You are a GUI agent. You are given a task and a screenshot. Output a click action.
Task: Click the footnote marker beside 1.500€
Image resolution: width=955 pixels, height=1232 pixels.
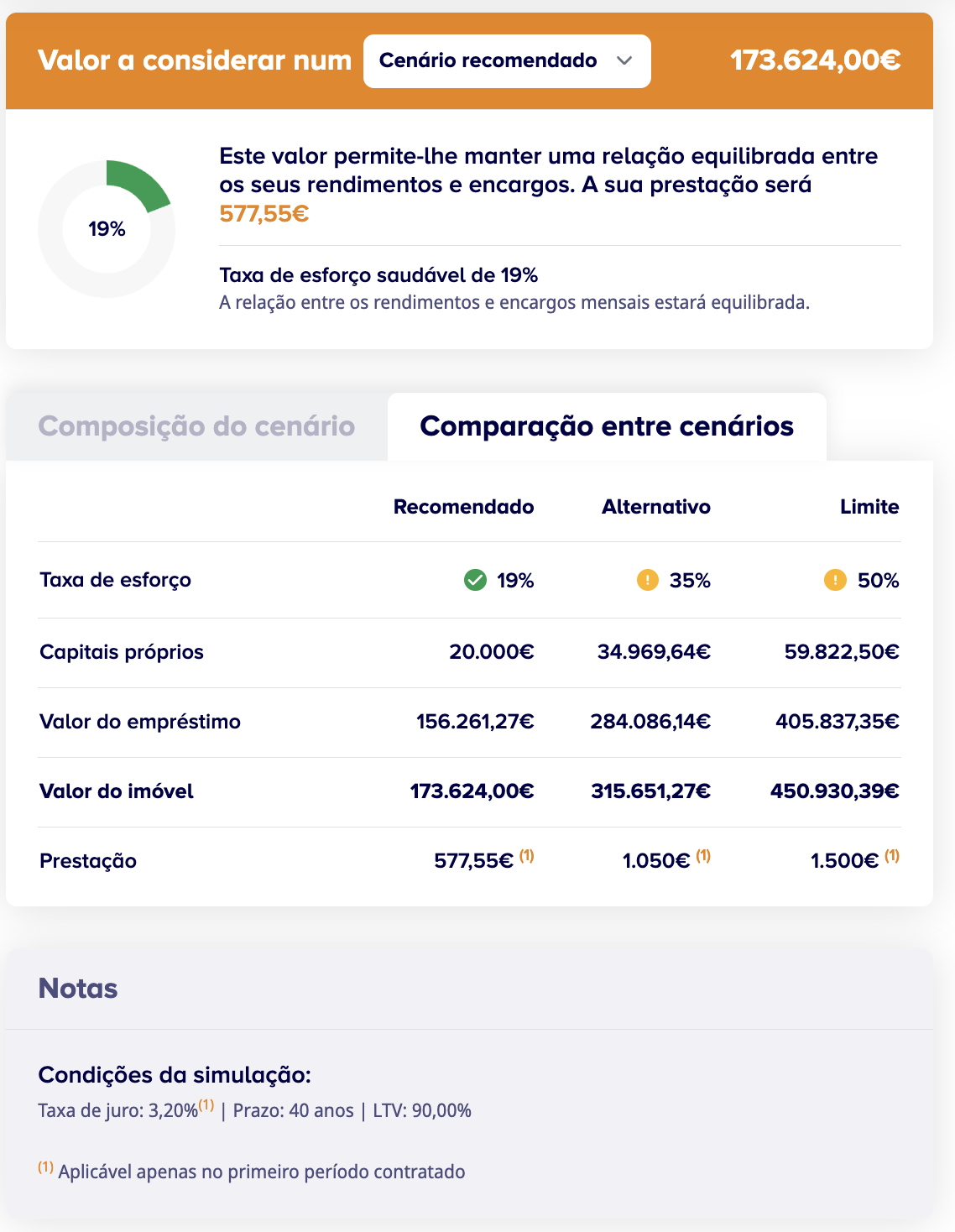[x=892, y=856]
